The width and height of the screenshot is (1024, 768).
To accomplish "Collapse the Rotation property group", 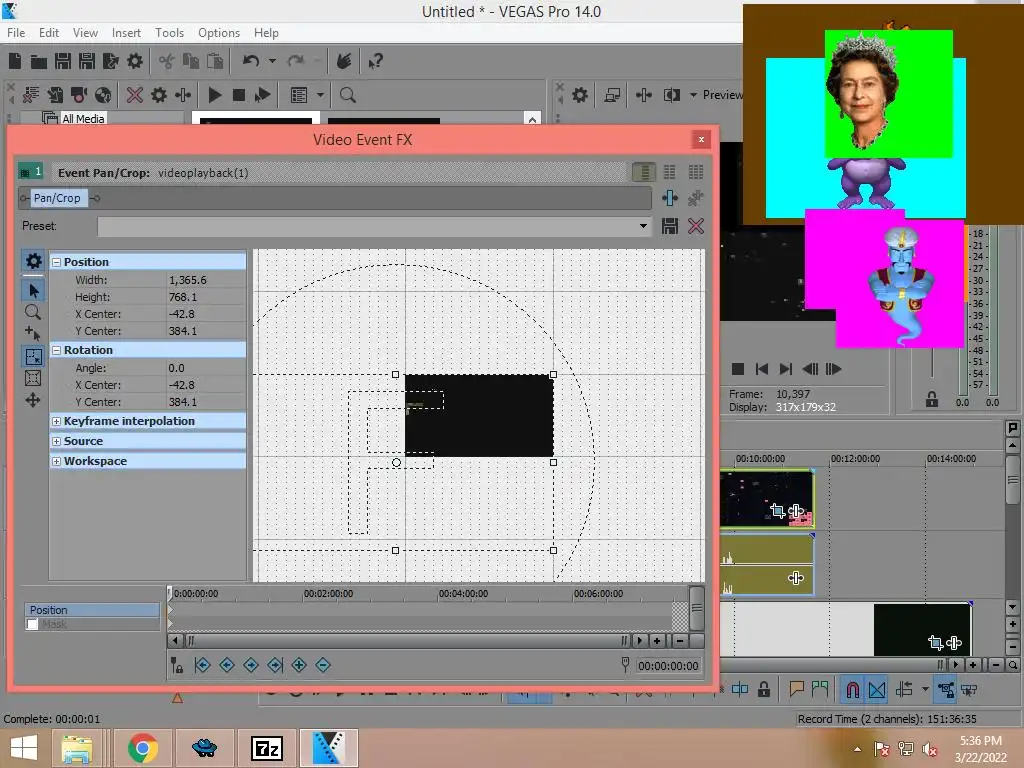I will click(x=57, y=350).
